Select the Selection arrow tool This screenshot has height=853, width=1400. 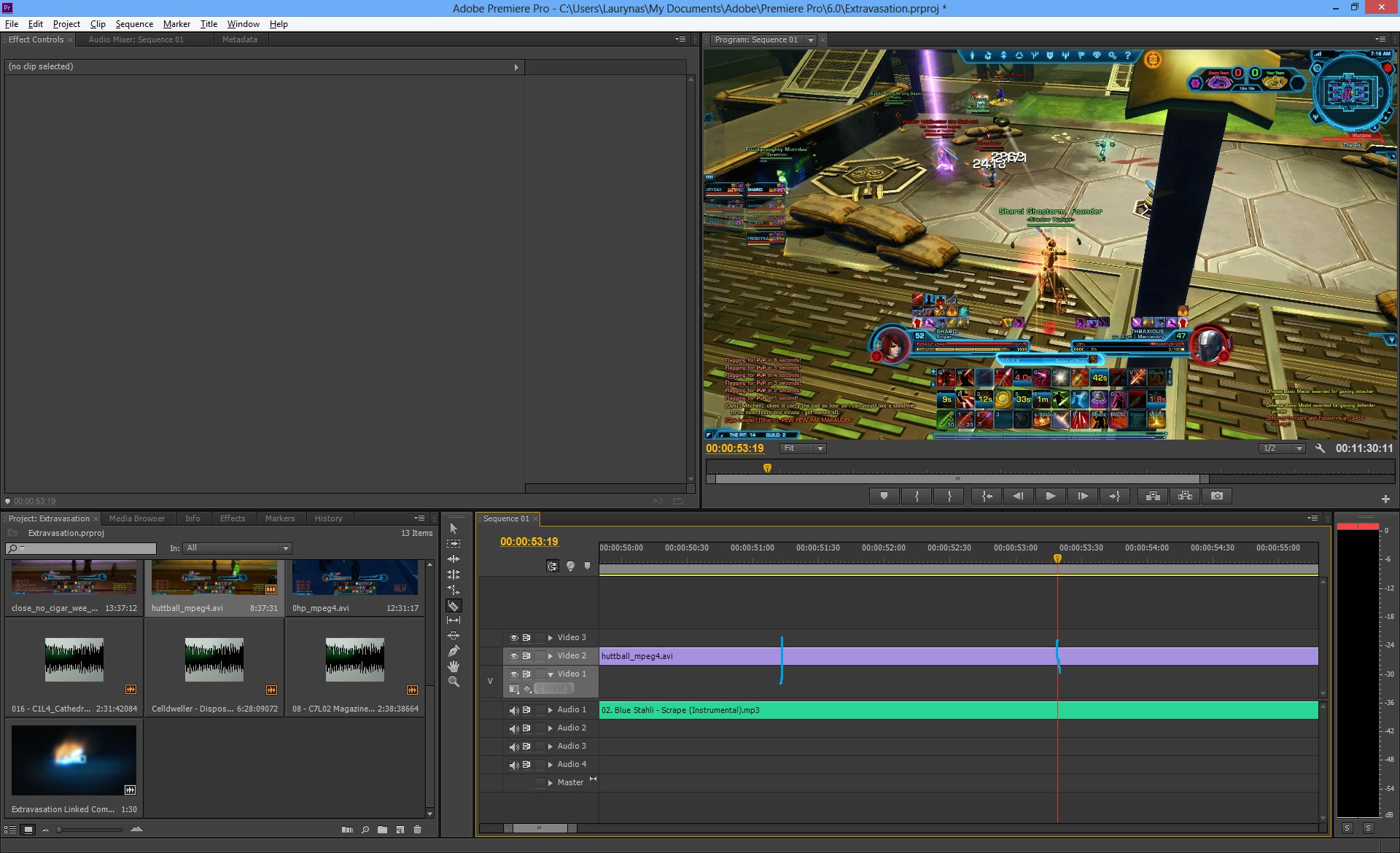point(454,529)
